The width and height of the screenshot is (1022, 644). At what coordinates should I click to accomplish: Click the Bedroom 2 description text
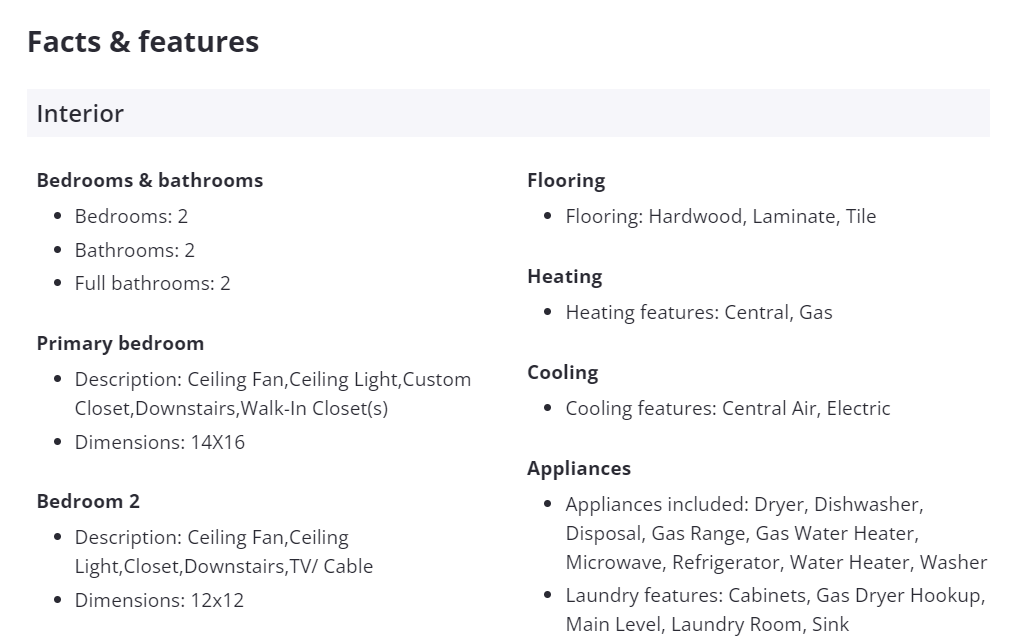223,552
